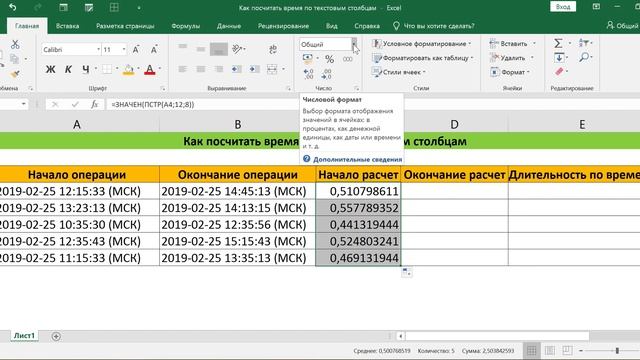Screen dimensions: 640x360
Task: Open Формат cells button
Action: point(509,72)
